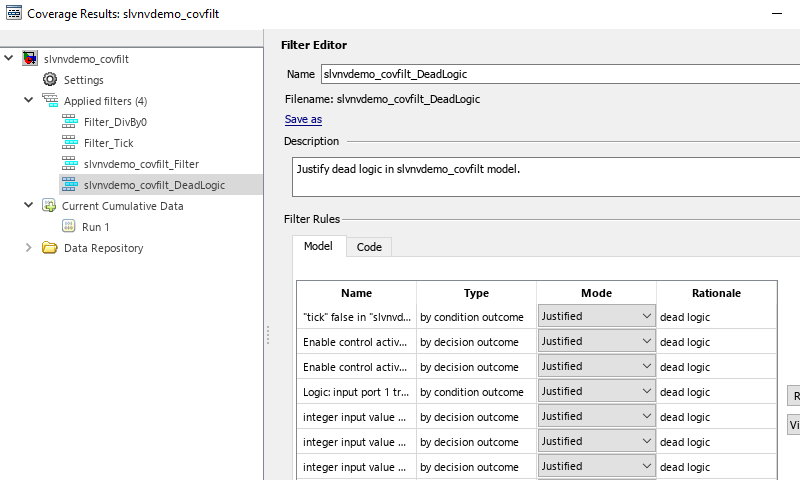Collapse the Current Cumulative Data node
Screen dimensions: 800x480
29,206
